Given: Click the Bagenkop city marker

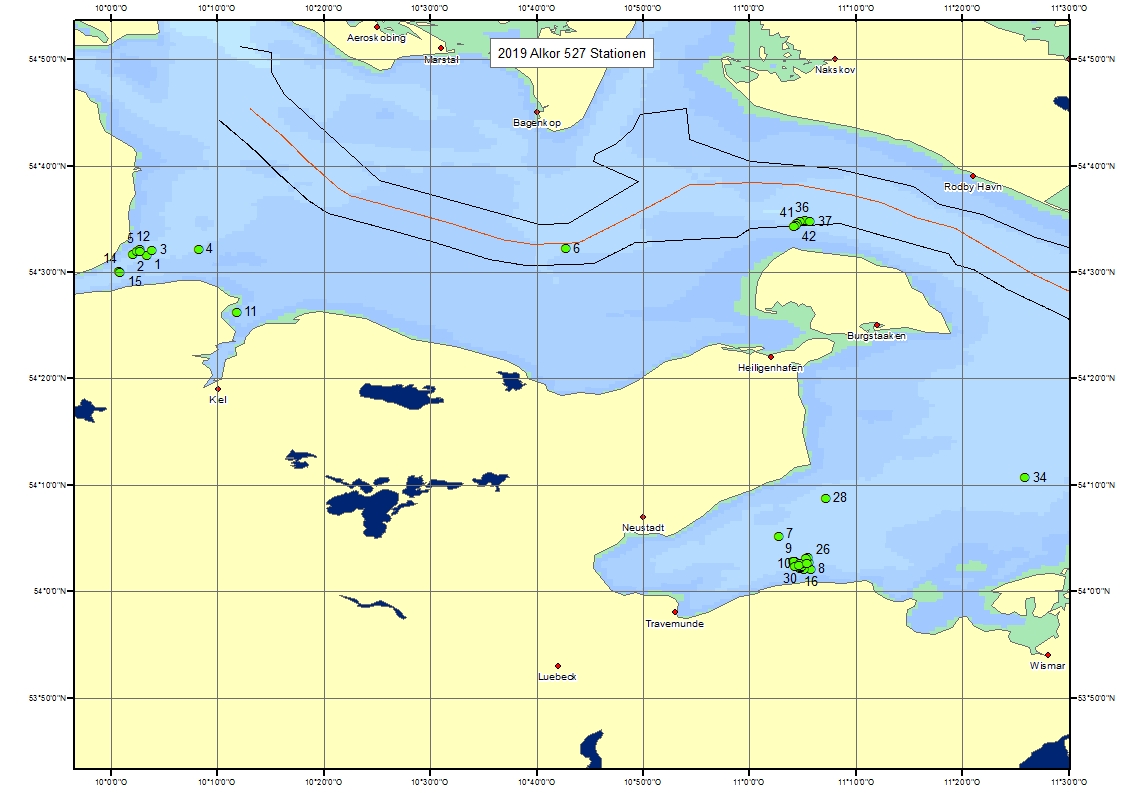Looking at the screenshot, I should pyautogui.click(x=537, y=112).
